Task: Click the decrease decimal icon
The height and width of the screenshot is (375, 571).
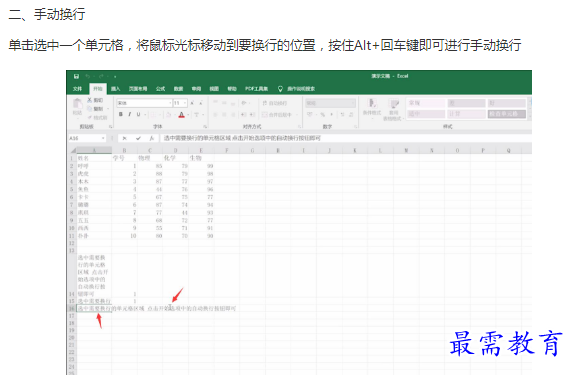Action: (x=351, y=115)
